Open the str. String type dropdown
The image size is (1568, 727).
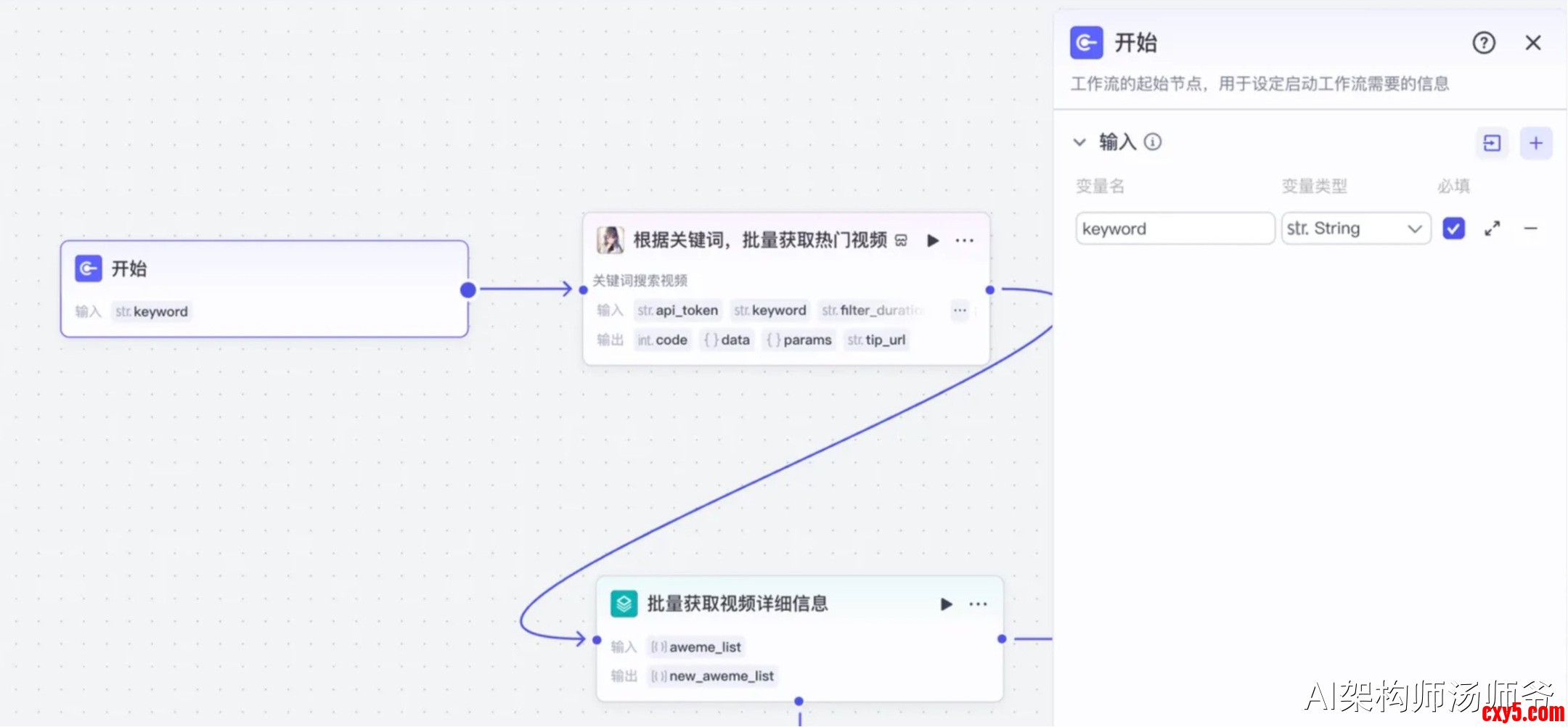click(x=1355, y=229)
